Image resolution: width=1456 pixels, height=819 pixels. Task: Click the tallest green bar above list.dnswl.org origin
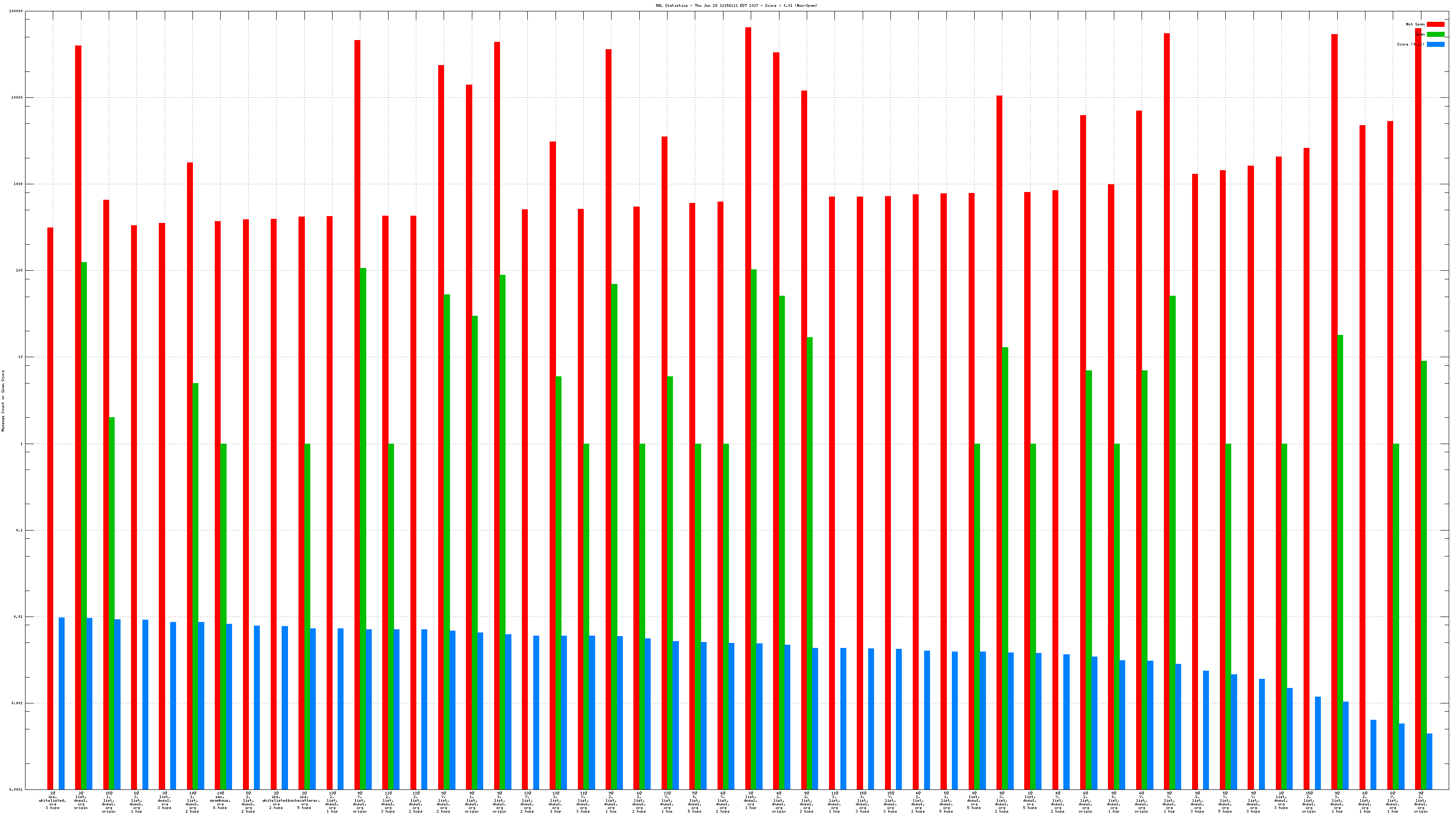84,526
